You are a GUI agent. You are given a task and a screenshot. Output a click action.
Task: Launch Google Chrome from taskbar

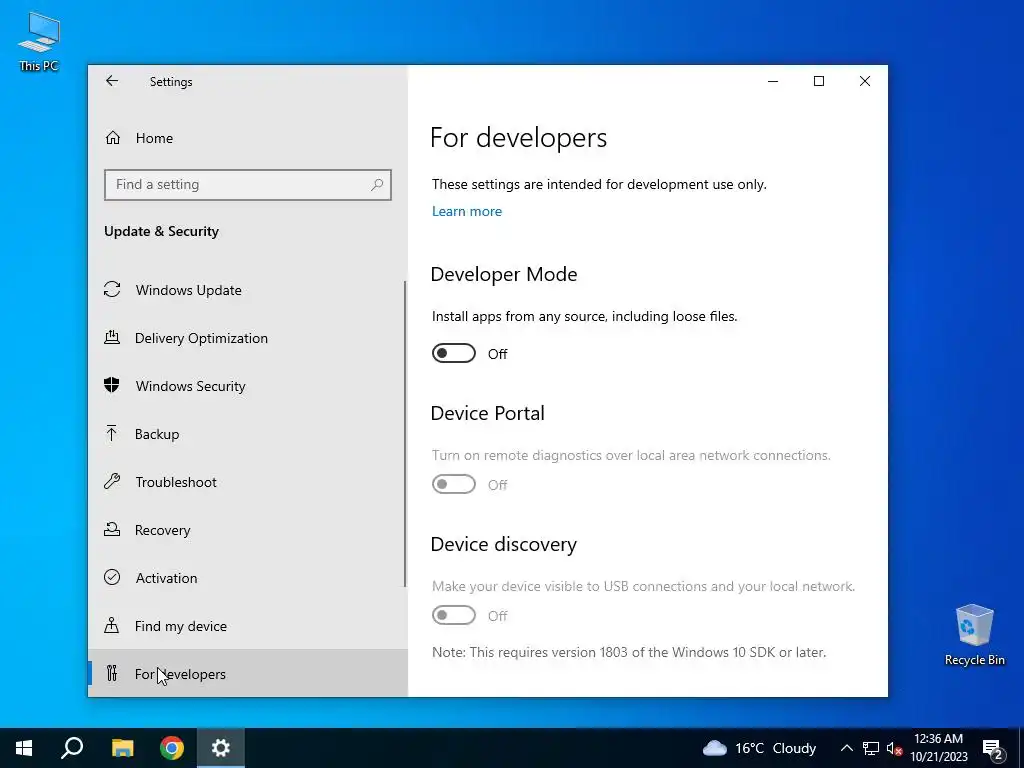tap(172, 748)
